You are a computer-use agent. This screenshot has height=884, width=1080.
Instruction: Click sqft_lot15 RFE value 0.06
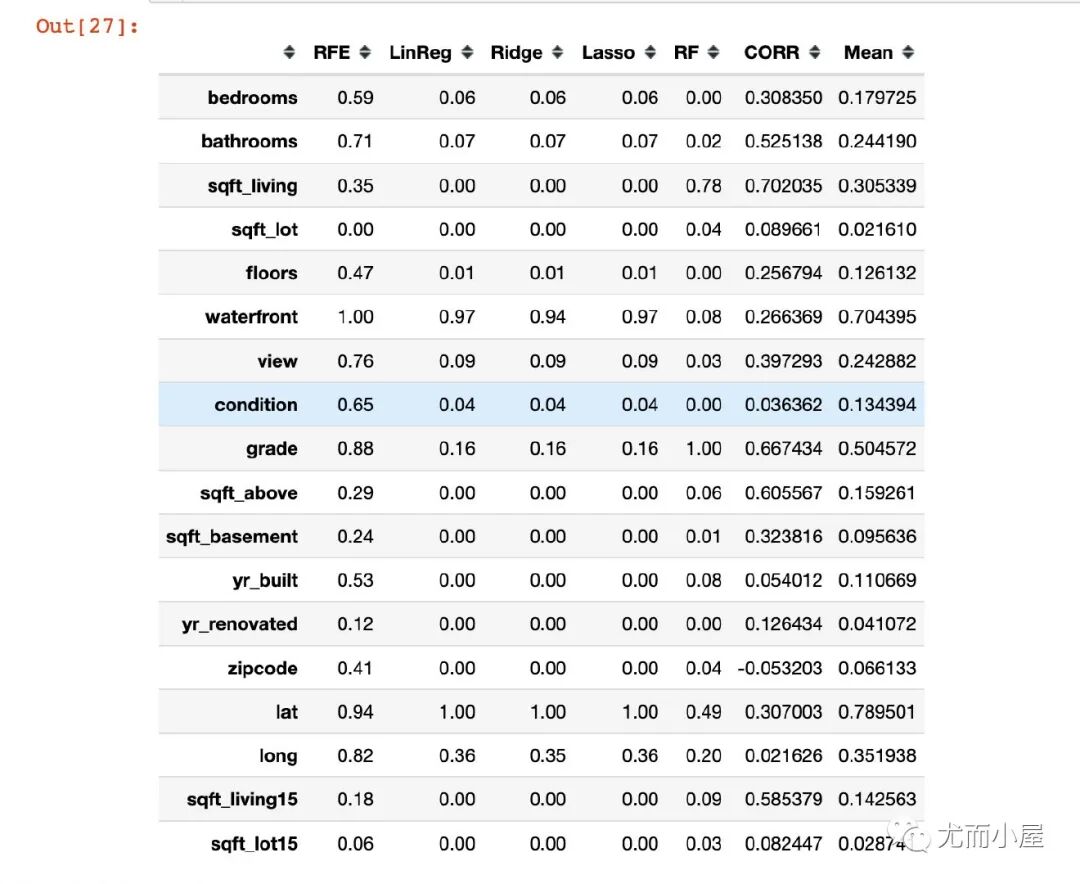[x=355, y=843]
